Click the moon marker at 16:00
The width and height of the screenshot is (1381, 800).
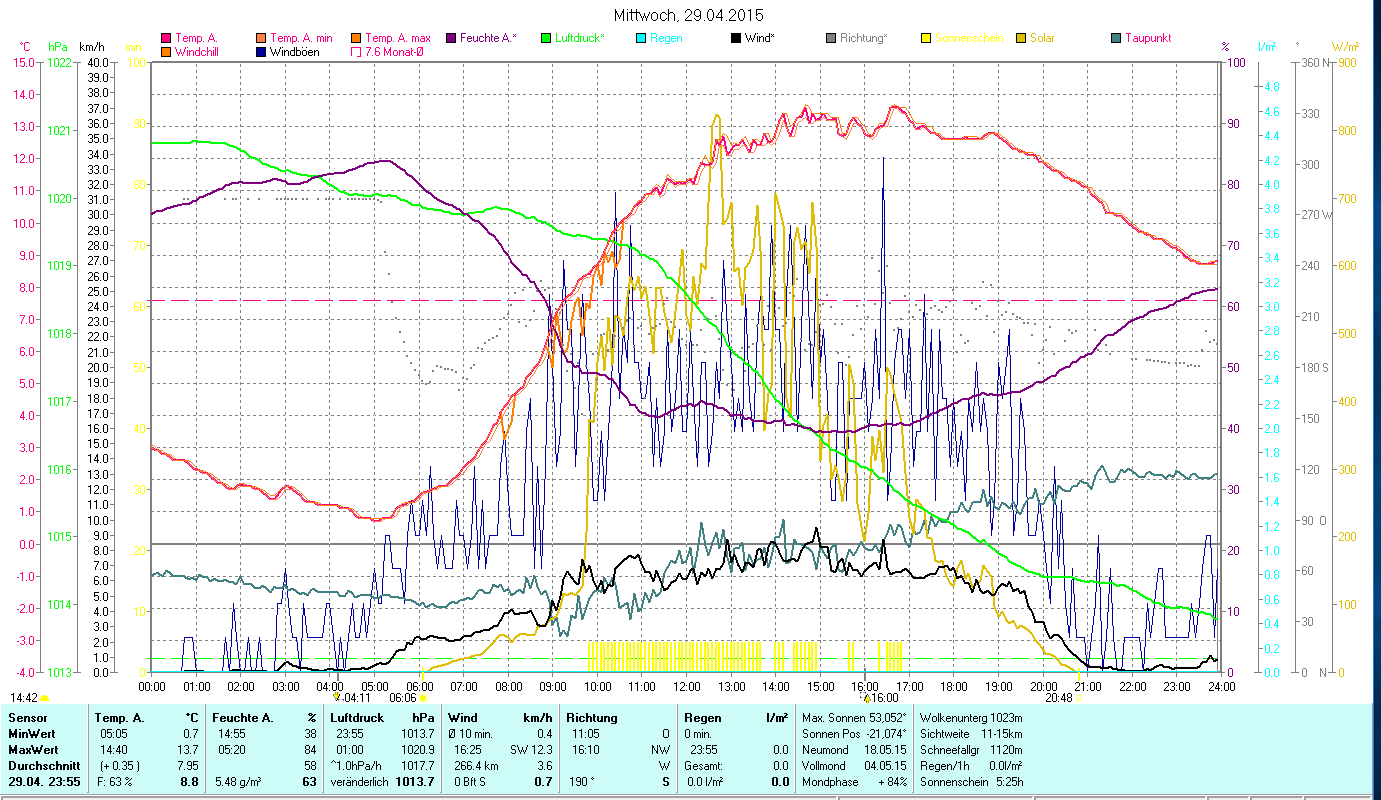(867, 697)
